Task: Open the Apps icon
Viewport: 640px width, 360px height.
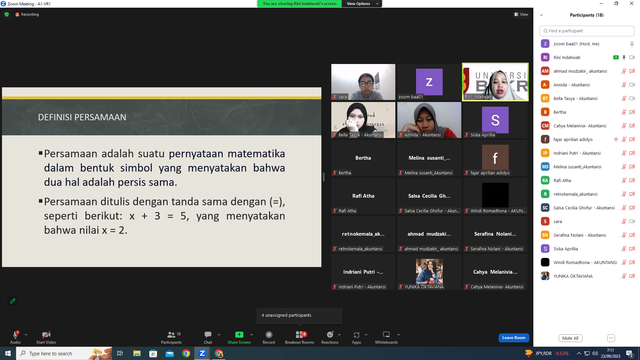Action: coord(356,335)
